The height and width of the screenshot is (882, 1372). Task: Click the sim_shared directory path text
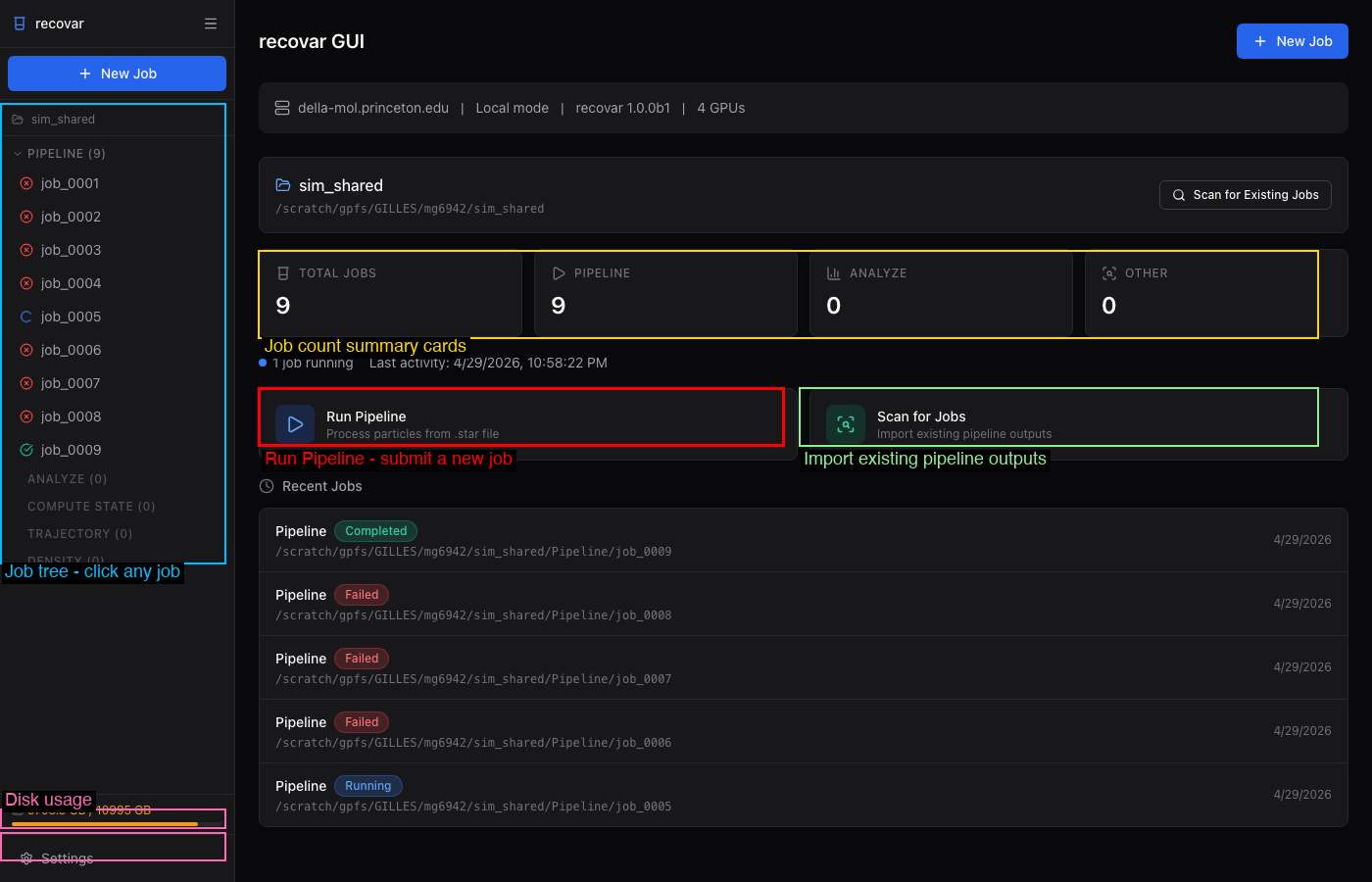pyautogui.click(x=410, y=209)
